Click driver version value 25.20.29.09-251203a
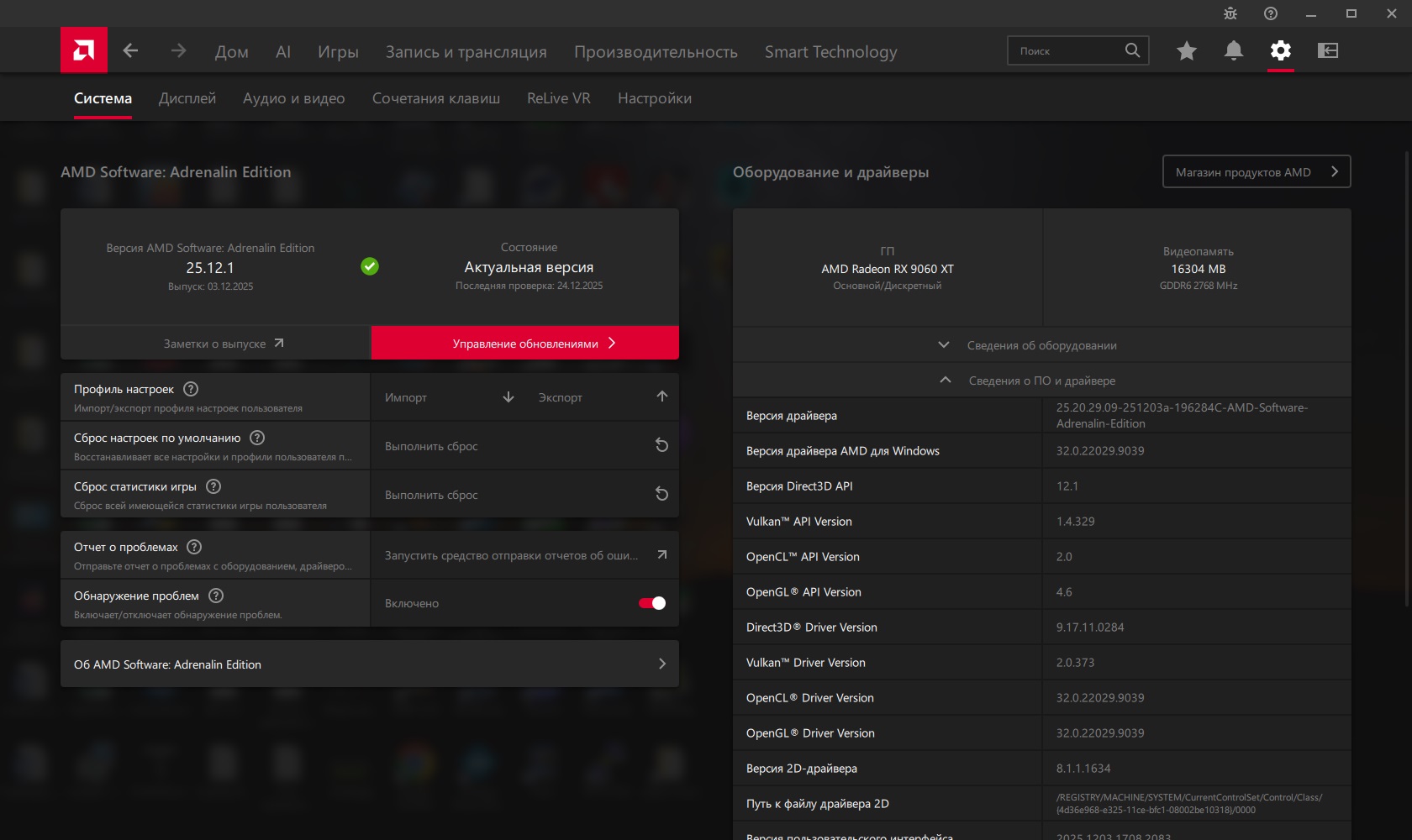Viewport: 1412px width, 840px height. [1182, 415]
